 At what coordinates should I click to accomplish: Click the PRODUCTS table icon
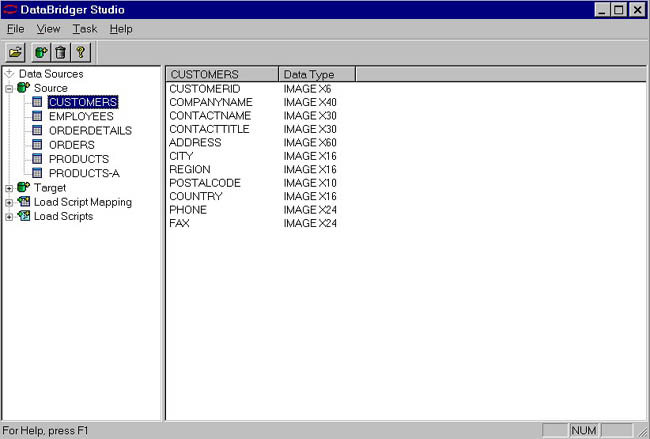pyautogui.click(x=37, y=158)
